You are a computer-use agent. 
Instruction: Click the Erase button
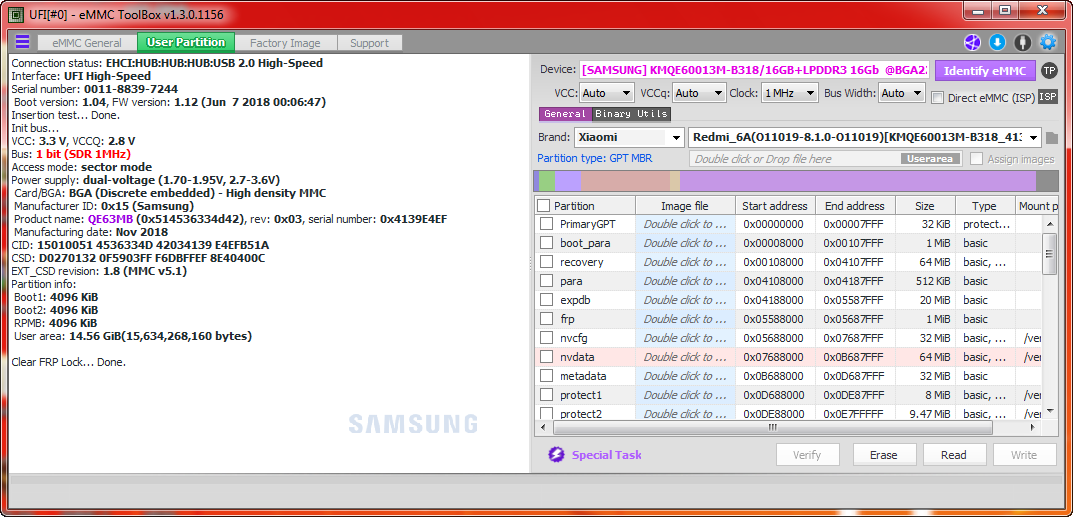click(x=883, y=455)
